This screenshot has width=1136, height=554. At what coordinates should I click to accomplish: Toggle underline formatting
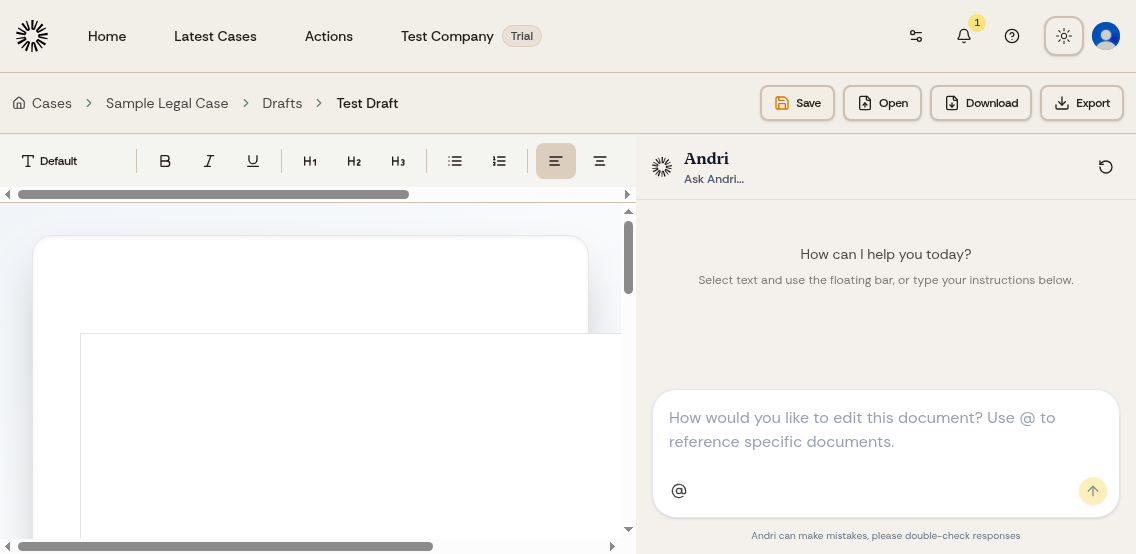[253, 161]
